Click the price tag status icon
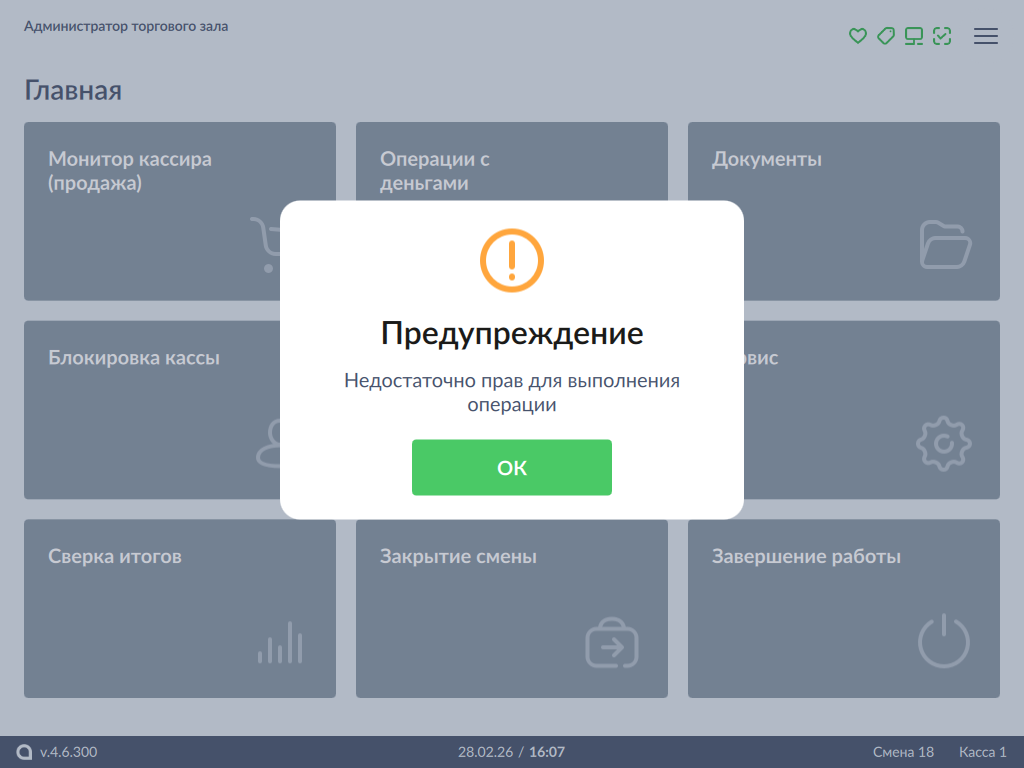Viewport: 1024px width, 768px height. 885,36
